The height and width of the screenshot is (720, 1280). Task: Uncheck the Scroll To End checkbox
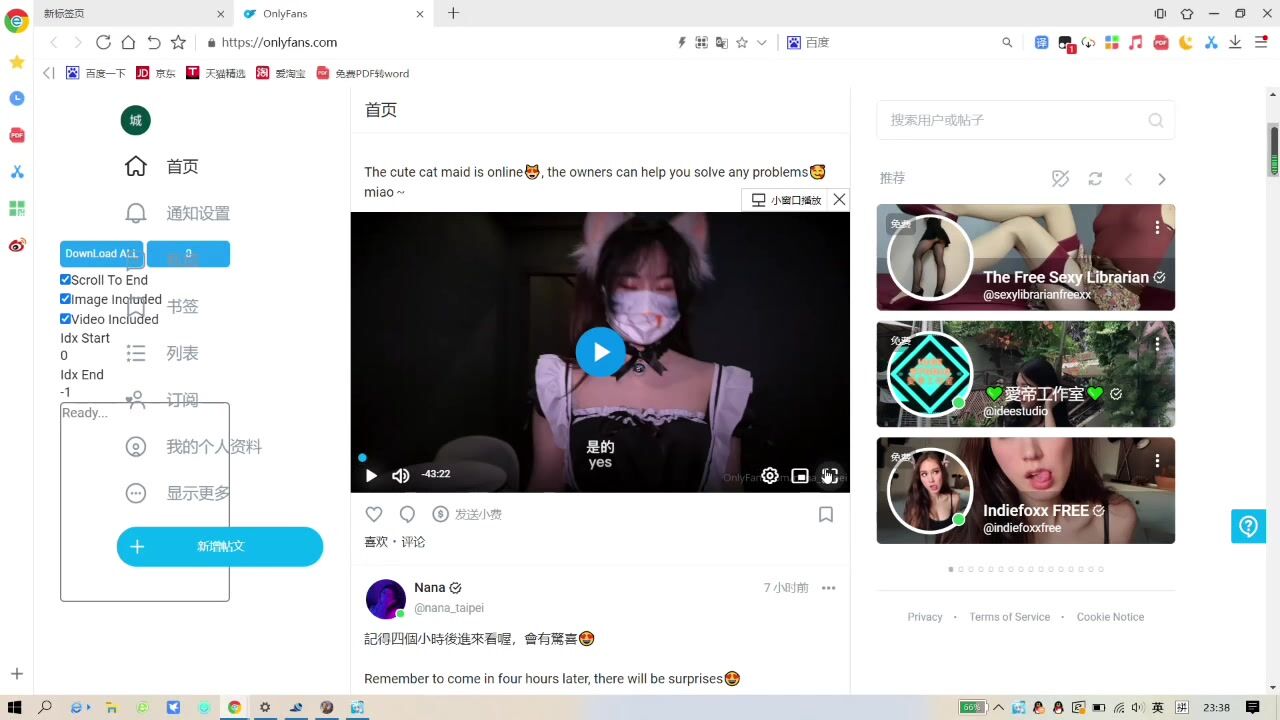tap(66, 280)
